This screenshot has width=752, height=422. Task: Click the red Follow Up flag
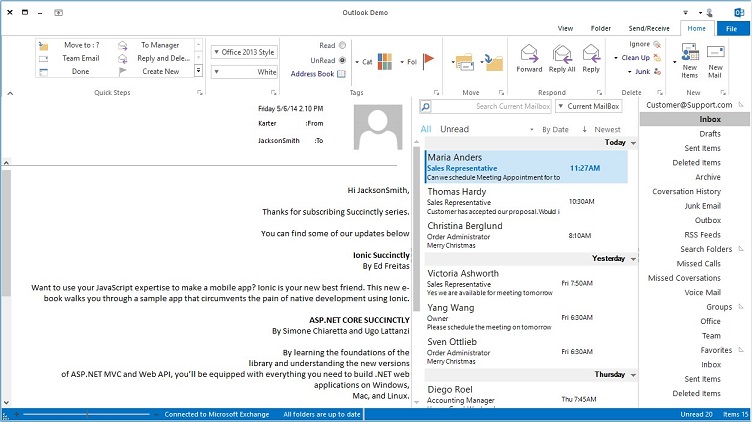[428, 61]
